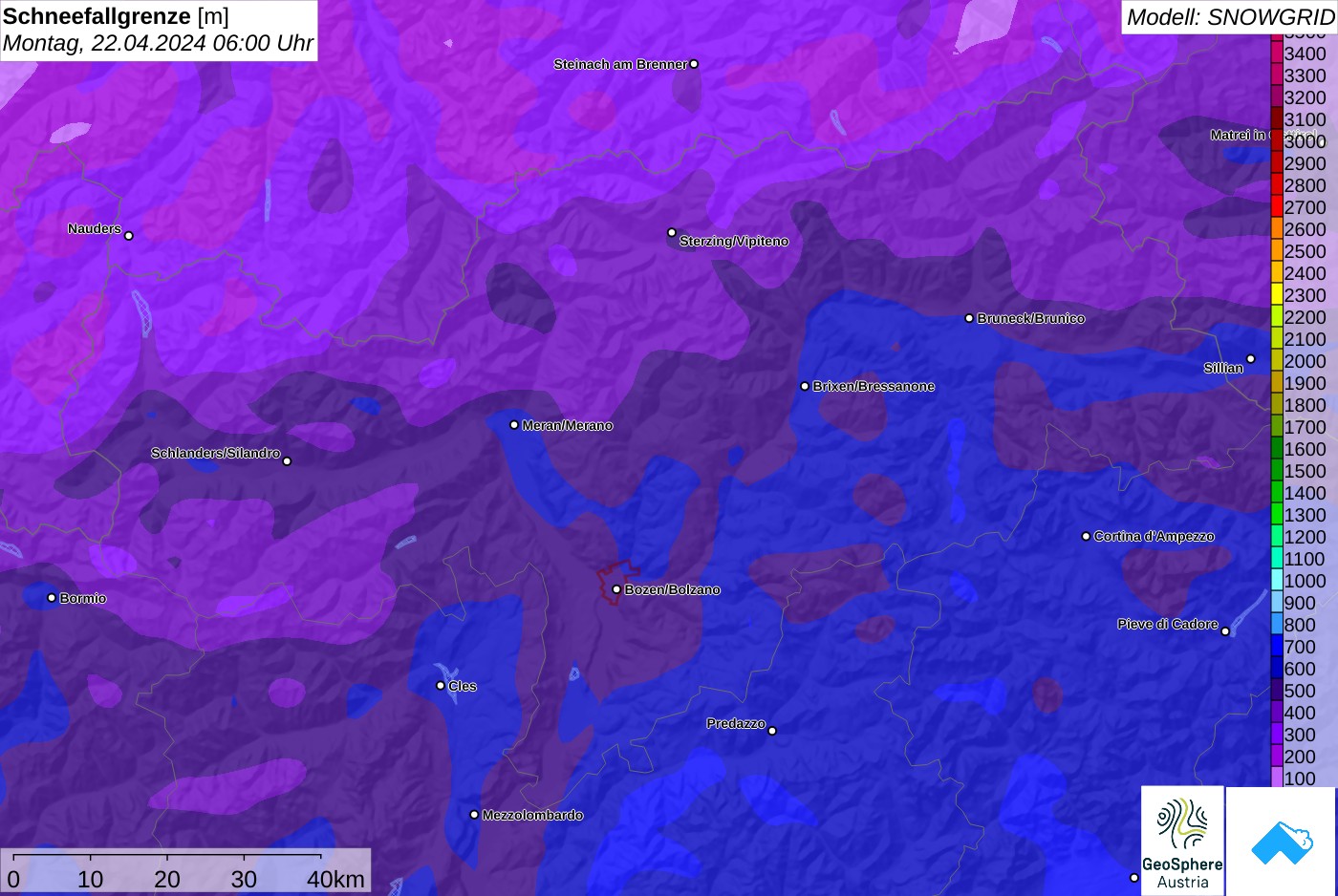Screen dimensions: 1338x896
Task: Click the 1500 m green legend swatch
Action: pos(1276,471)
